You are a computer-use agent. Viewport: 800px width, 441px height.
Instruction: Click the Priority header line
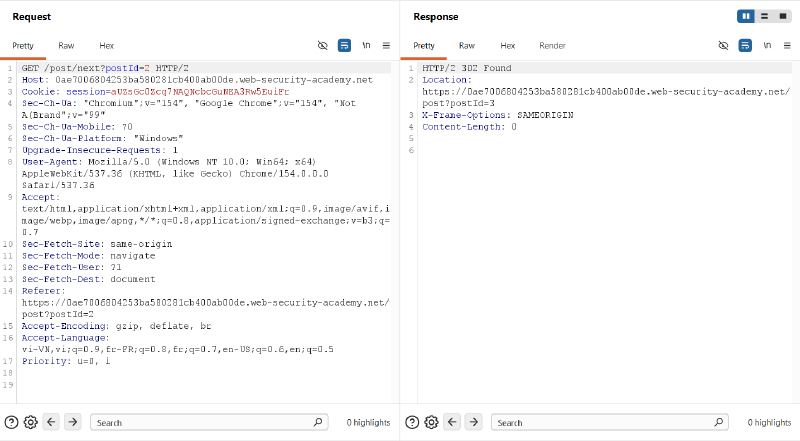tap(66, 361)
